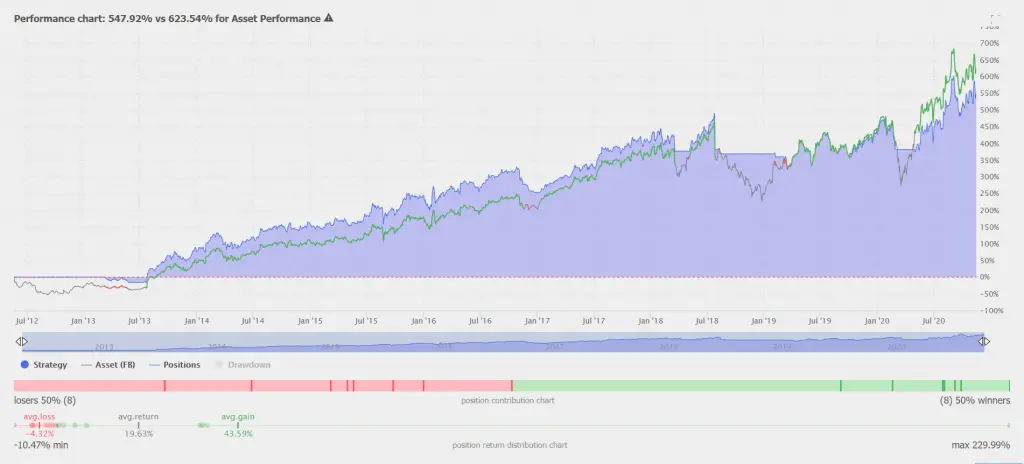Enable the greyed-out Drawdown legend item
The height and width of the screenshot is (464, 1024).
point(243,365)
